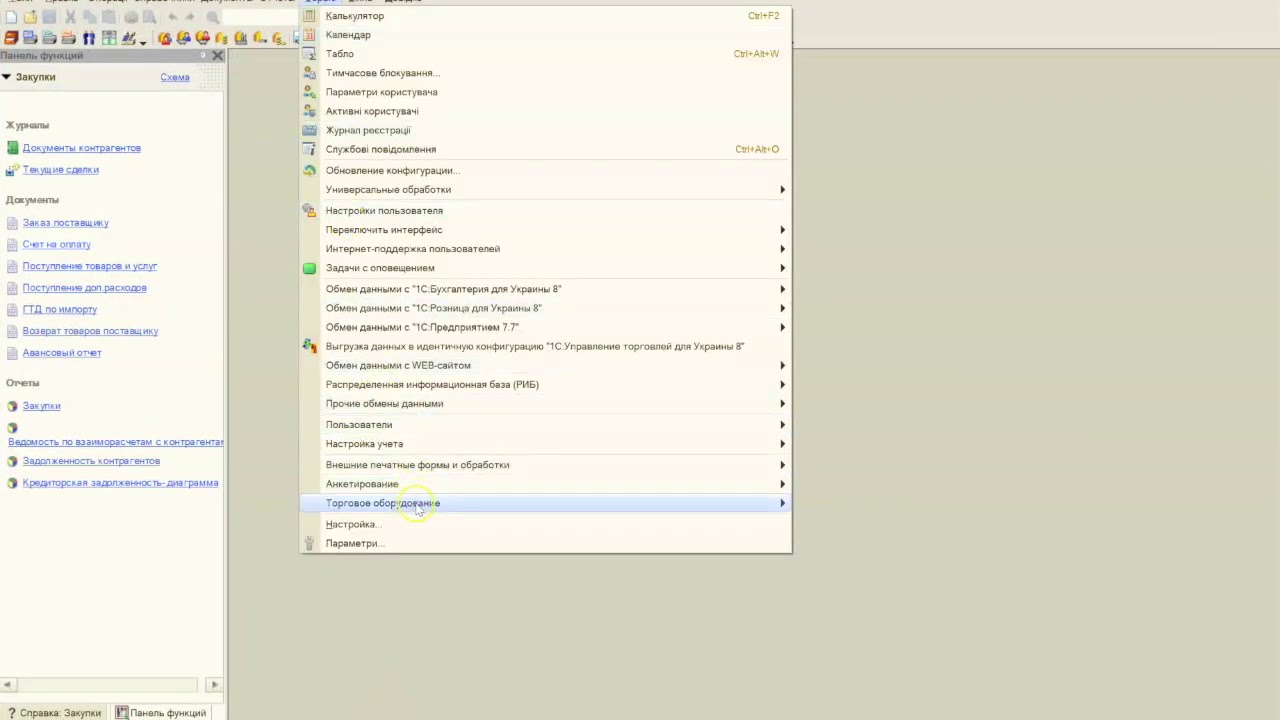Open Счет на оплату link
The width and height of the screenshot is (1280, 720).
57,245
